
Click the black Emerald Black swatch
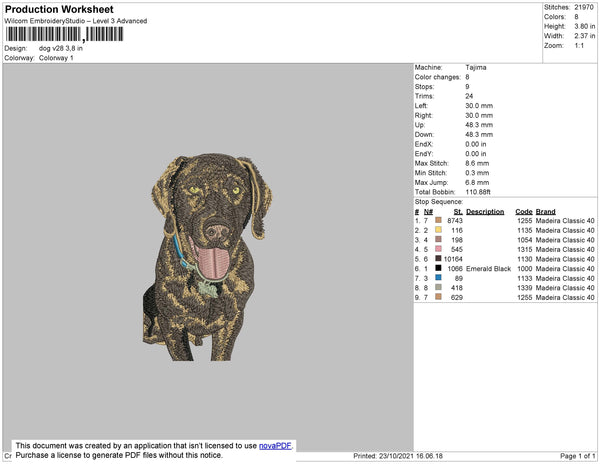439,268
